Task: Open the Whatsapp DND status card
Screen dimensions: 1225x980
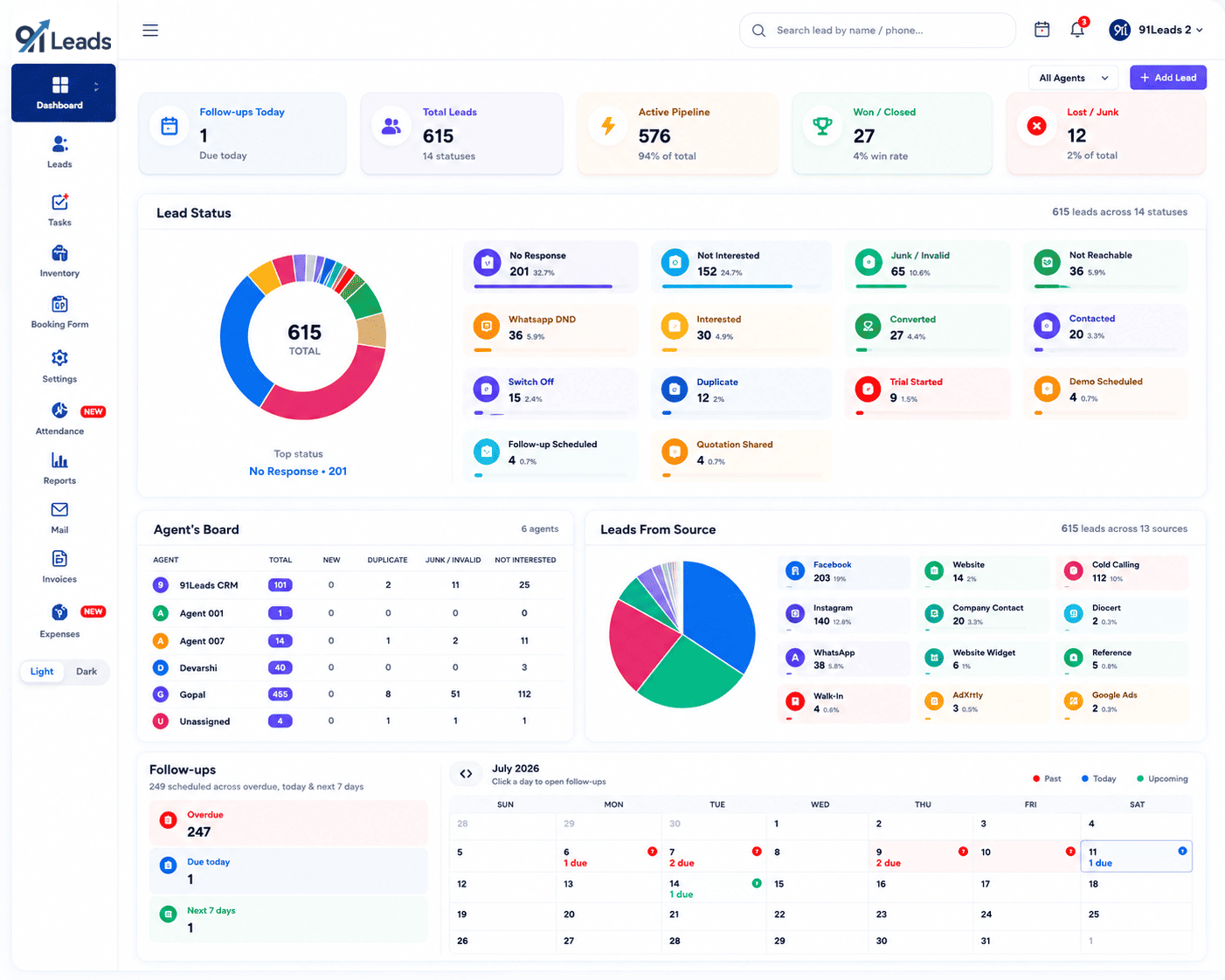Action: click(x=550, y=329)
